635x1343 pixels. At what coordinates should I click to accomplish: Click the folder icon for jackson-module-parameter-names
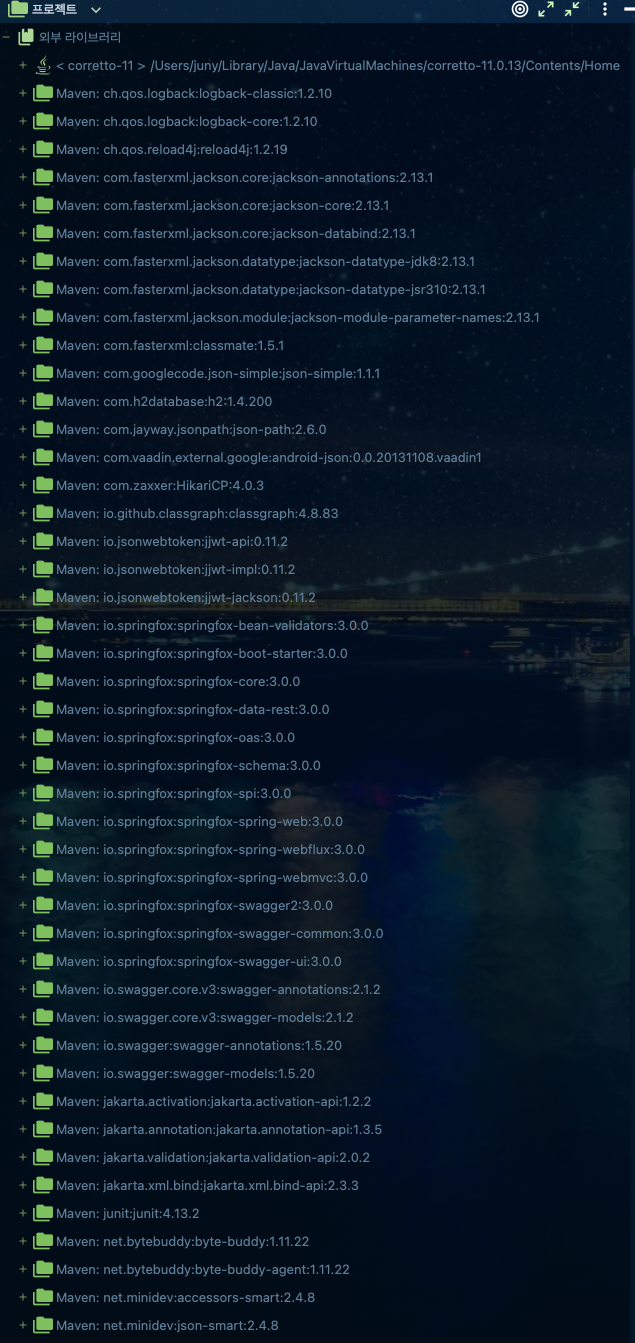click(x=43, y=317)
